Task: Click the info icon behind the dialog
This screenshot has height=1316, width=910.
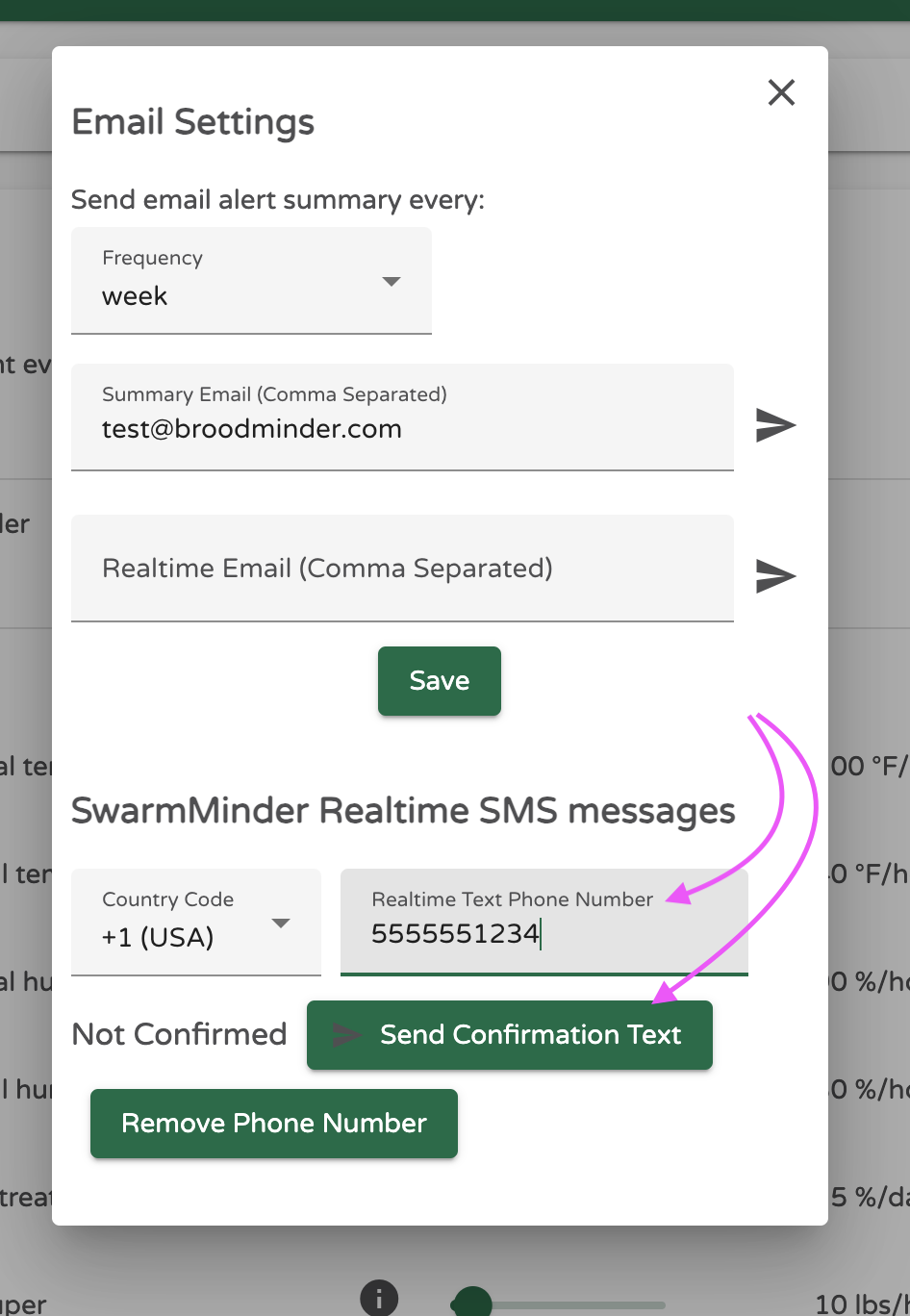Action: point(379,1297)
